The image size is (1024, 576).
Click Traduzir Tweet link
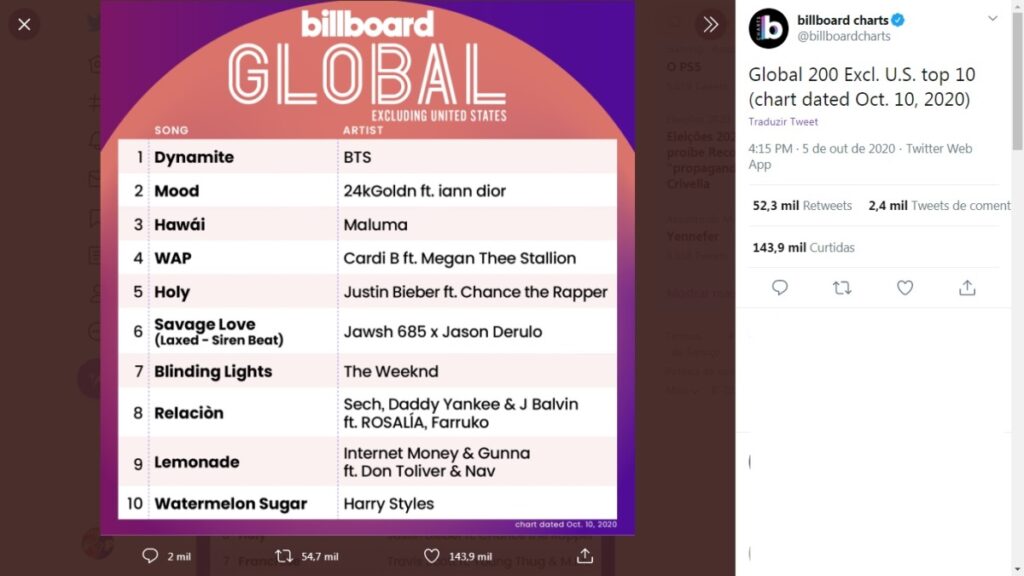[783, 121]
